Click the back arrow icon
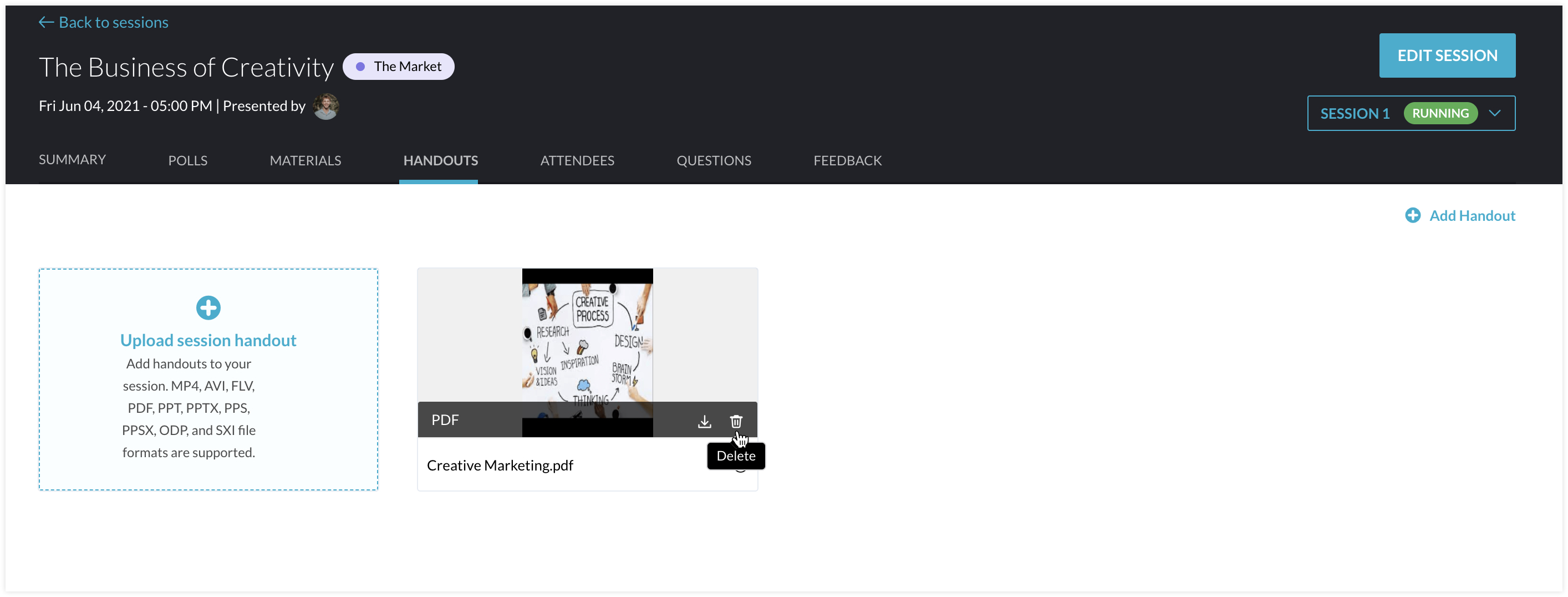The image size is (1568, 597). (46, 22)
